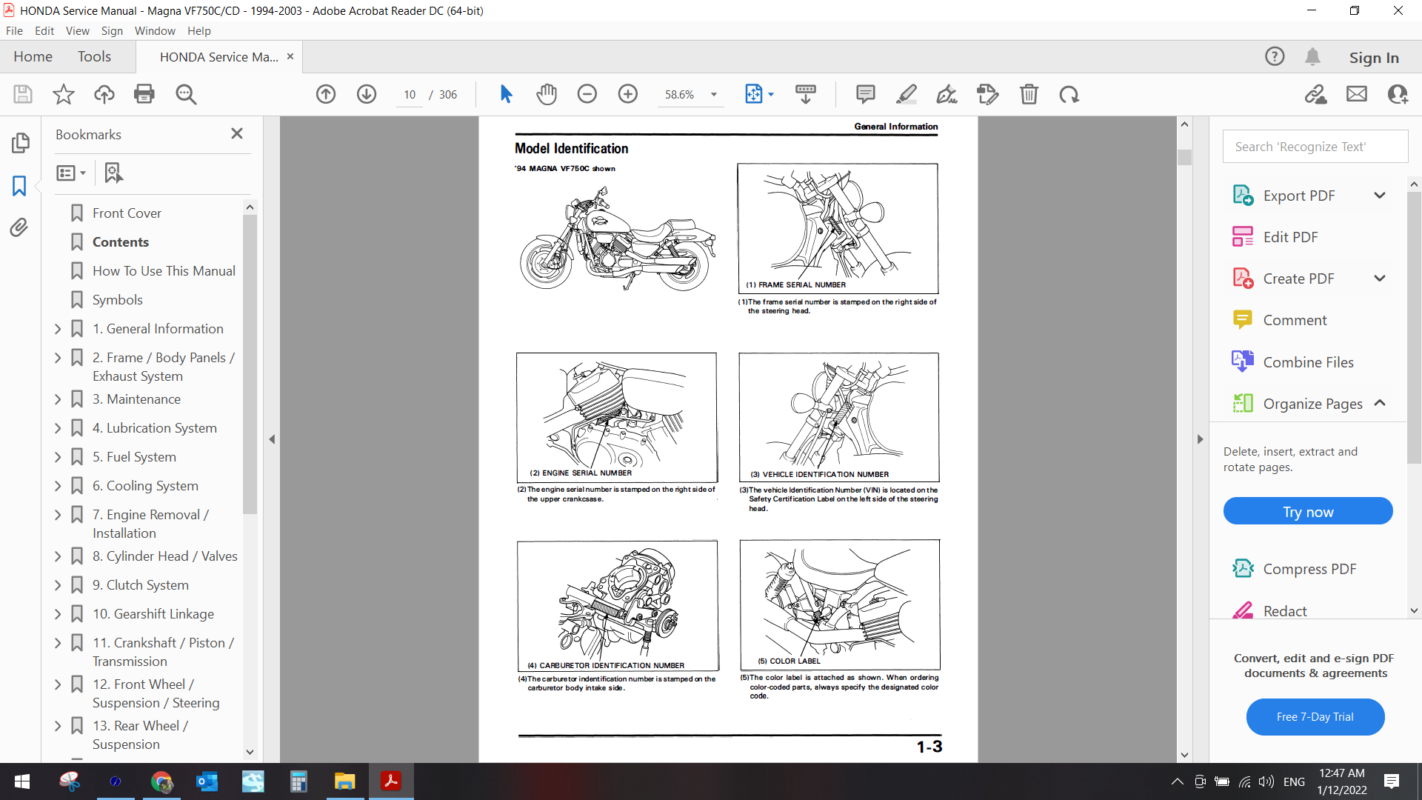Image resolution: width=1422 pixels, height=800 pixels.
Task: Open the View menu
Action: click(78, 31)
